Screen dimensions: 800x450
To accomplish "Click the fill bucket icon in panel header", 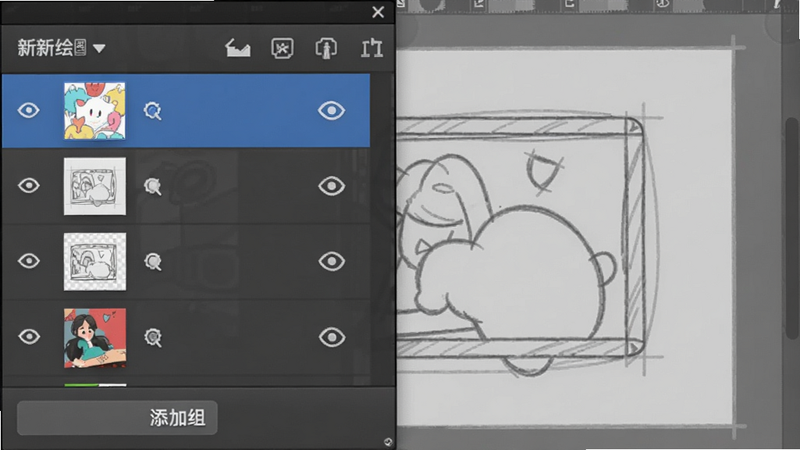I will (x=238, y=48).
